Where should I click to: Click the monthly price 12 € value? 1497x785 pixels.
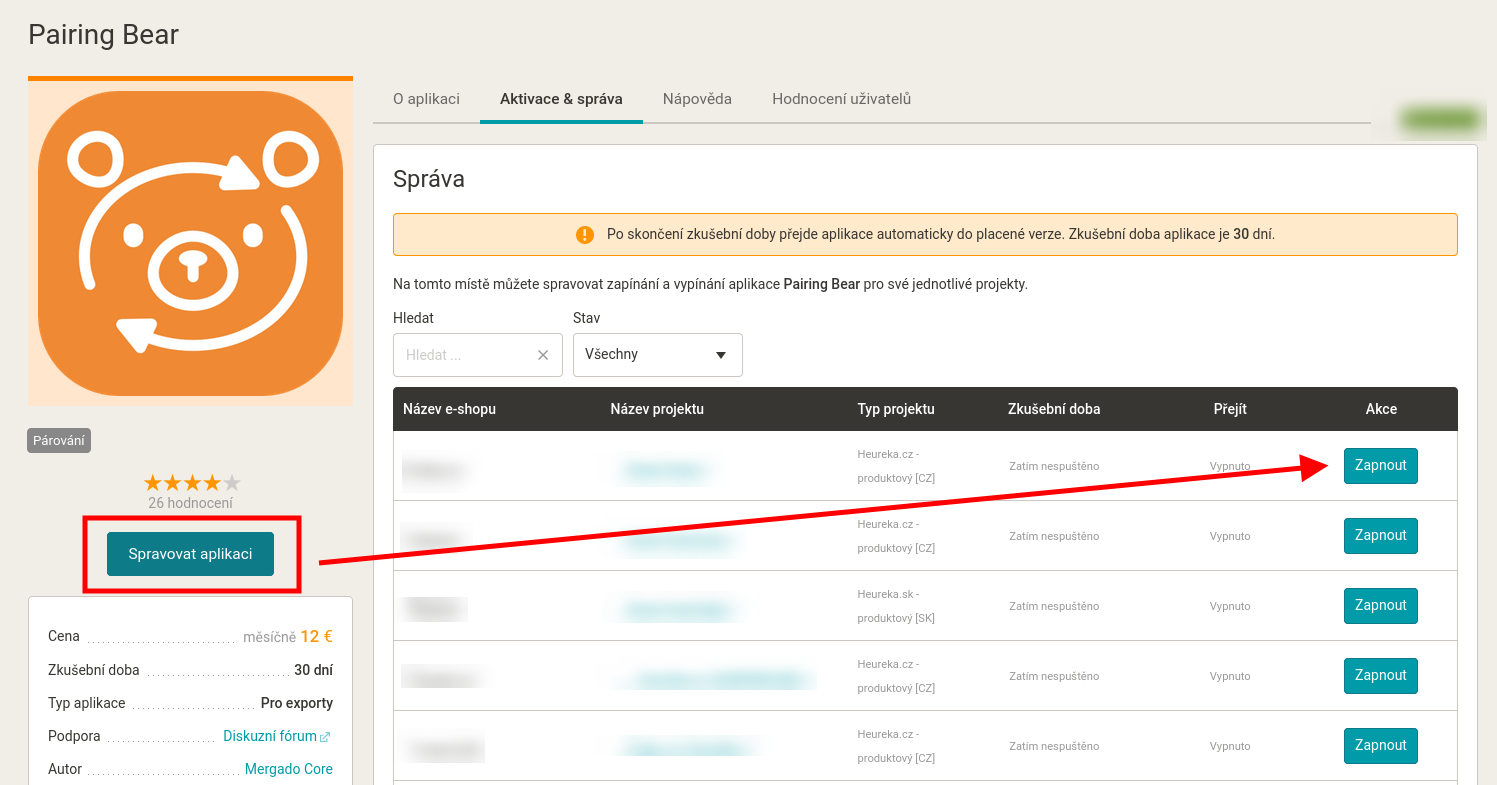[x=316, y=636]
